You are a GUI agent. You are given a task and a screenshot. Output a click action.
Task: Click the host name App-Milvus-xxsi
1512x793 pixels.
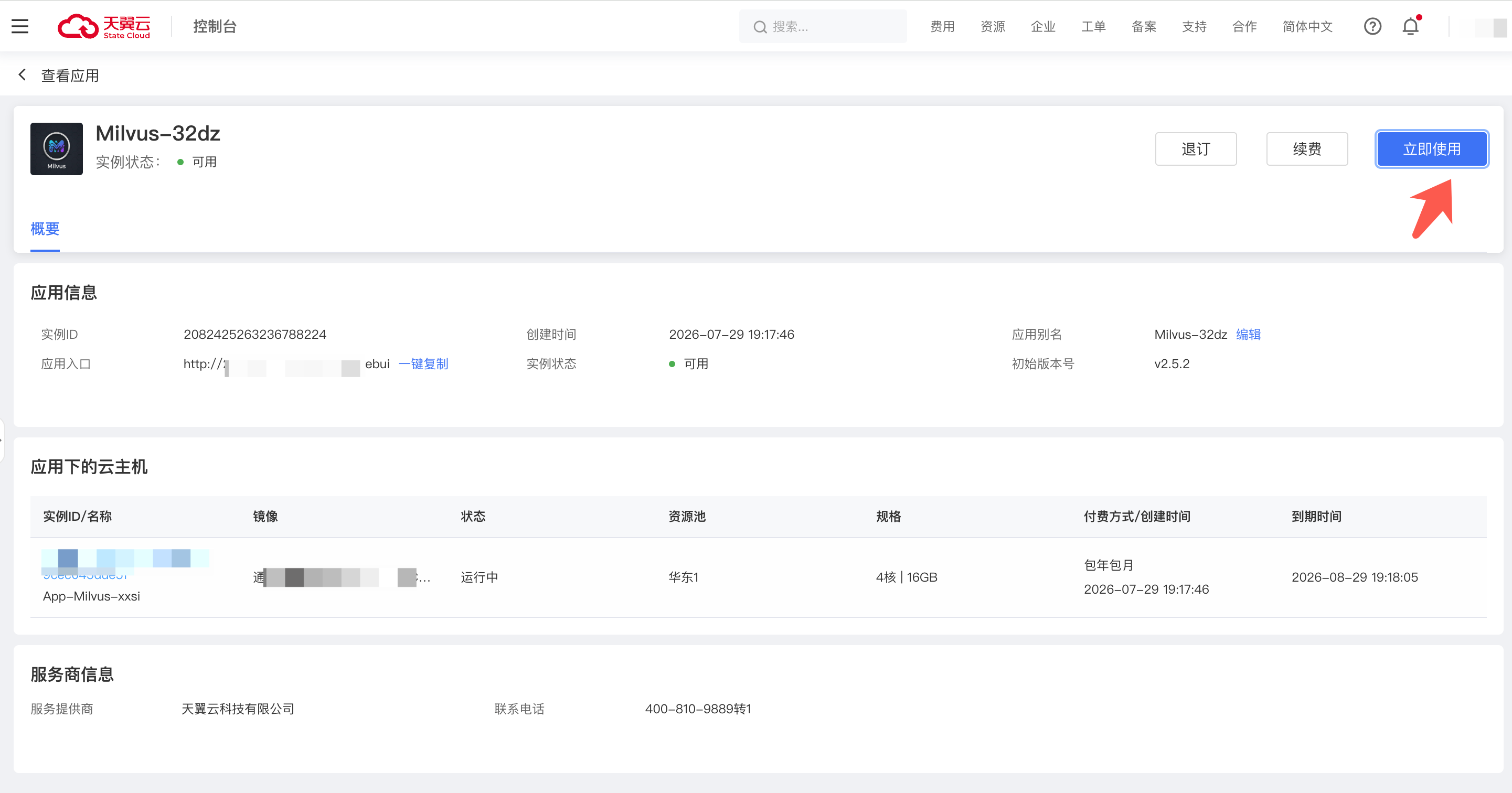92,596
